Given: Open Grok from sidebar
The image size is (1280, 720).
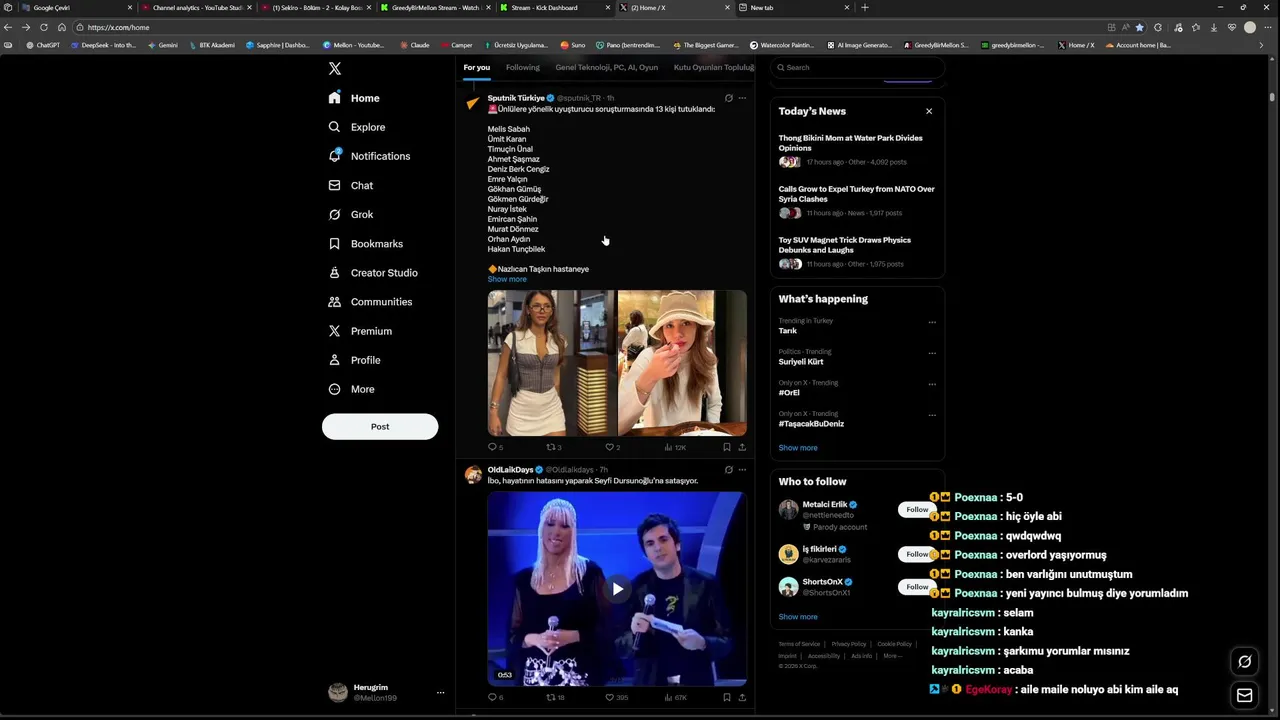Looking at the screenshot, I should (351, 214).
